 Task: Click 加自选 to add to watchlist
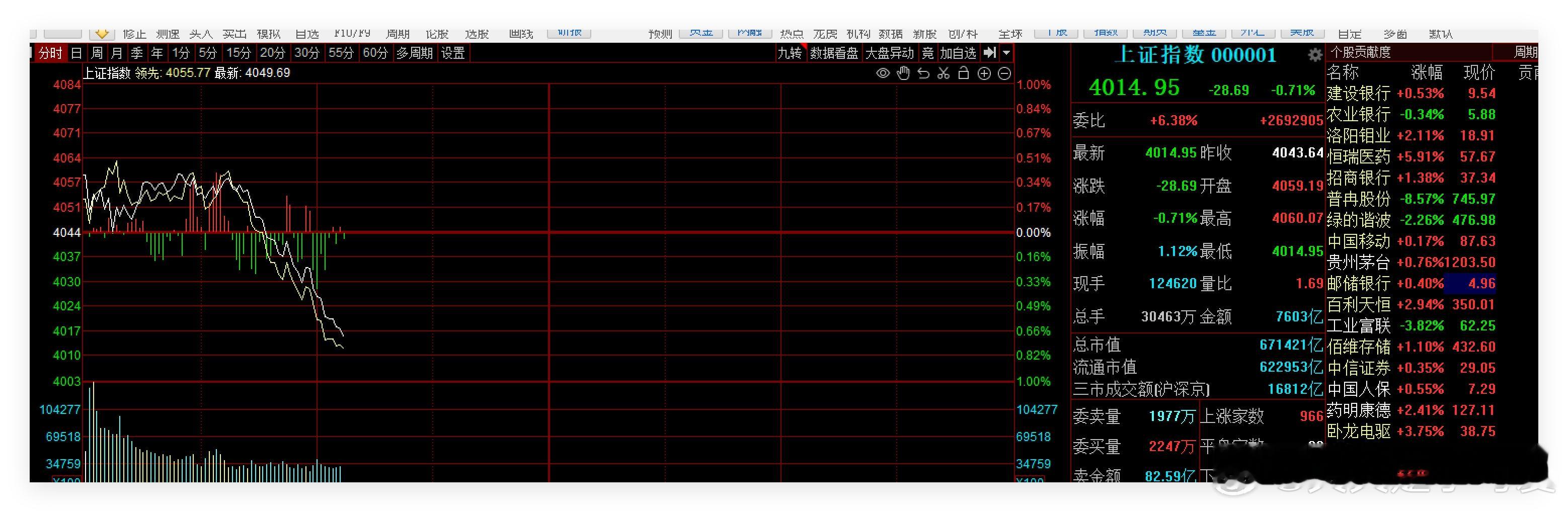click(x=958, y=53)
